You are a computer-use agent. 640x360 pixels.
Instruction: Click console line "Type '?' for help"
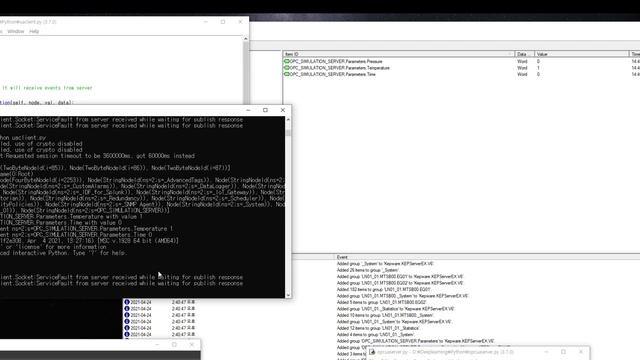(64, 253)
